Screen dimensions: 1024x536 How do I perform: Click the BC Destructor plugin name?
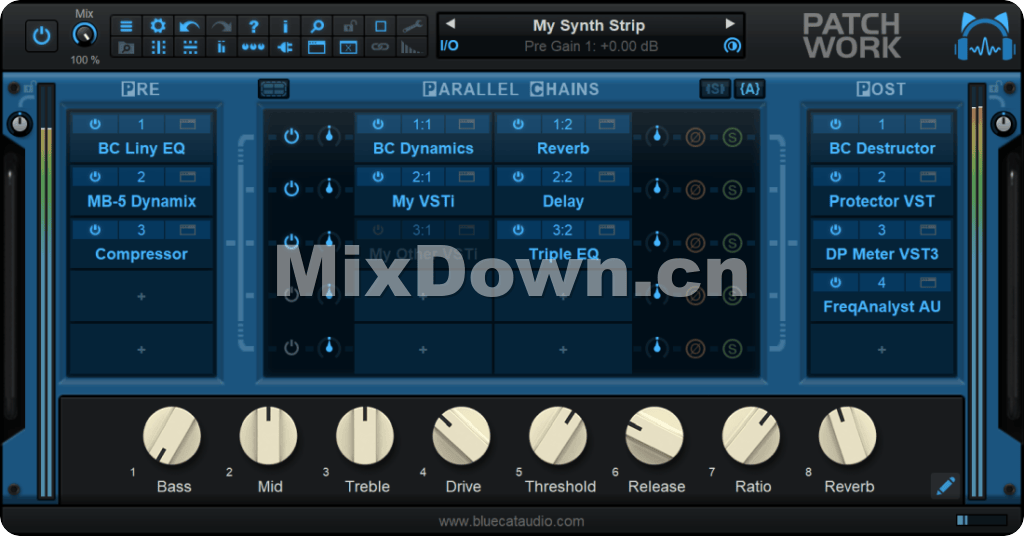point(882,148)
